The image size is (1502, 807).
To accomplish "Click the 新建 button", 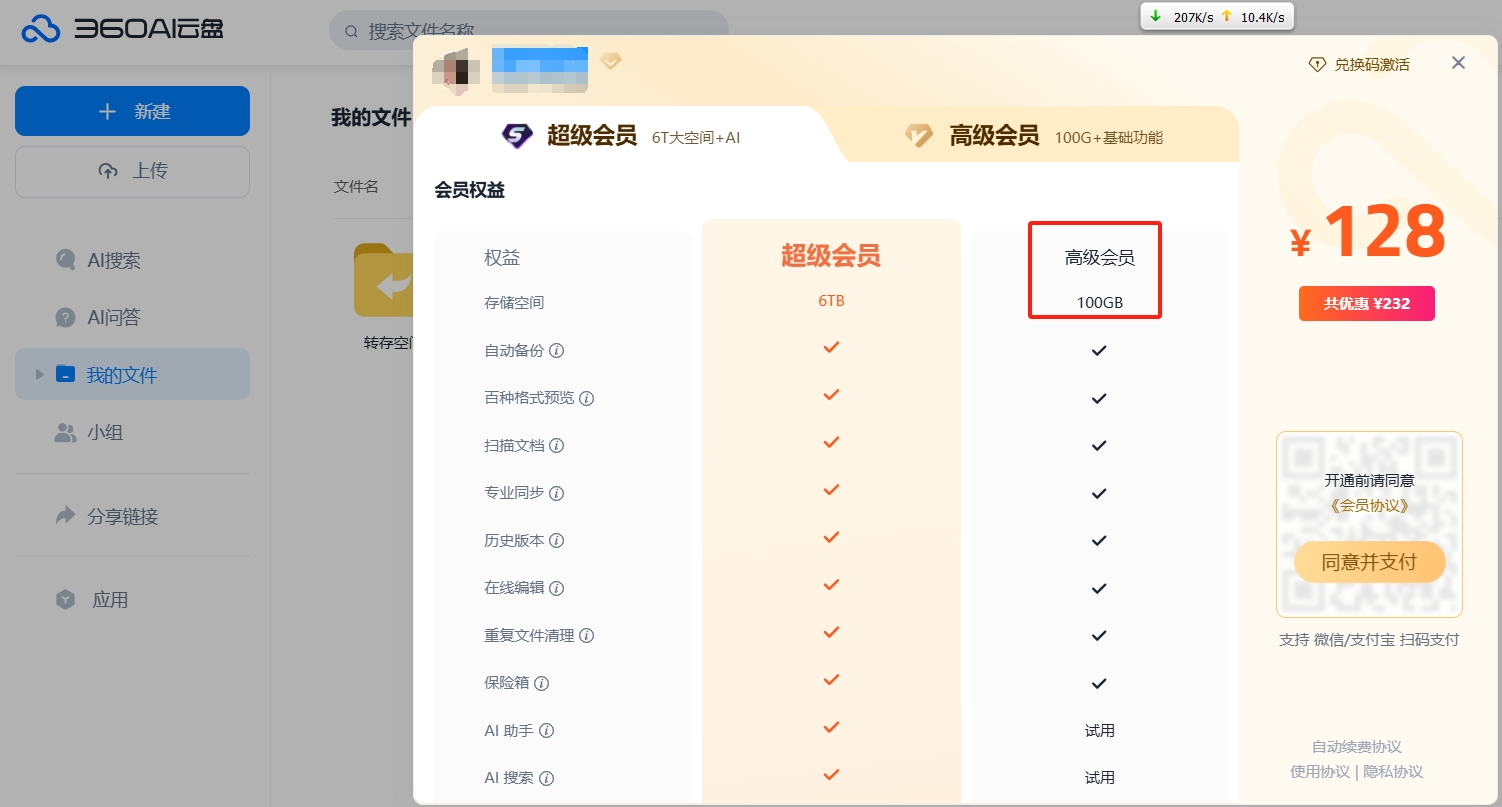I will 132,111.
